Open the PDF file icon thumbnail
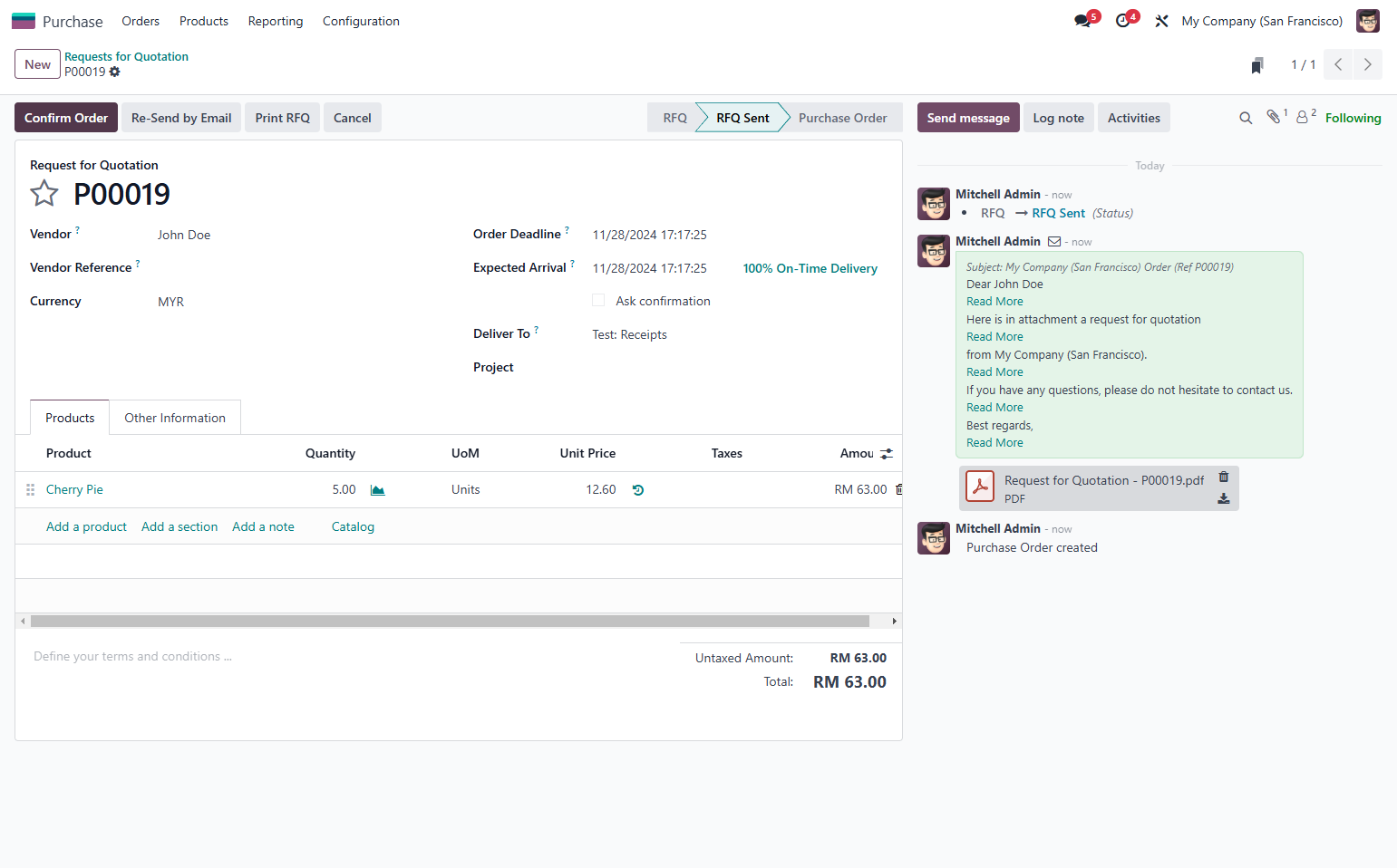Image resolution: width=1397 pixels, height=868 pixels. pyautogui.click(x=980, y=487)
